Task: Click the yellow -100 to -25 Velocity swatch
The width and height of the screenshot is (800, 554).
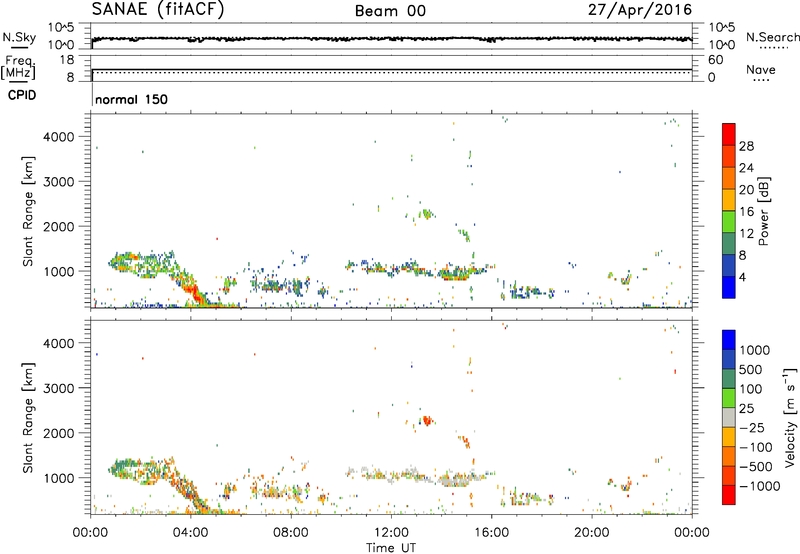Action: (729, 437)
